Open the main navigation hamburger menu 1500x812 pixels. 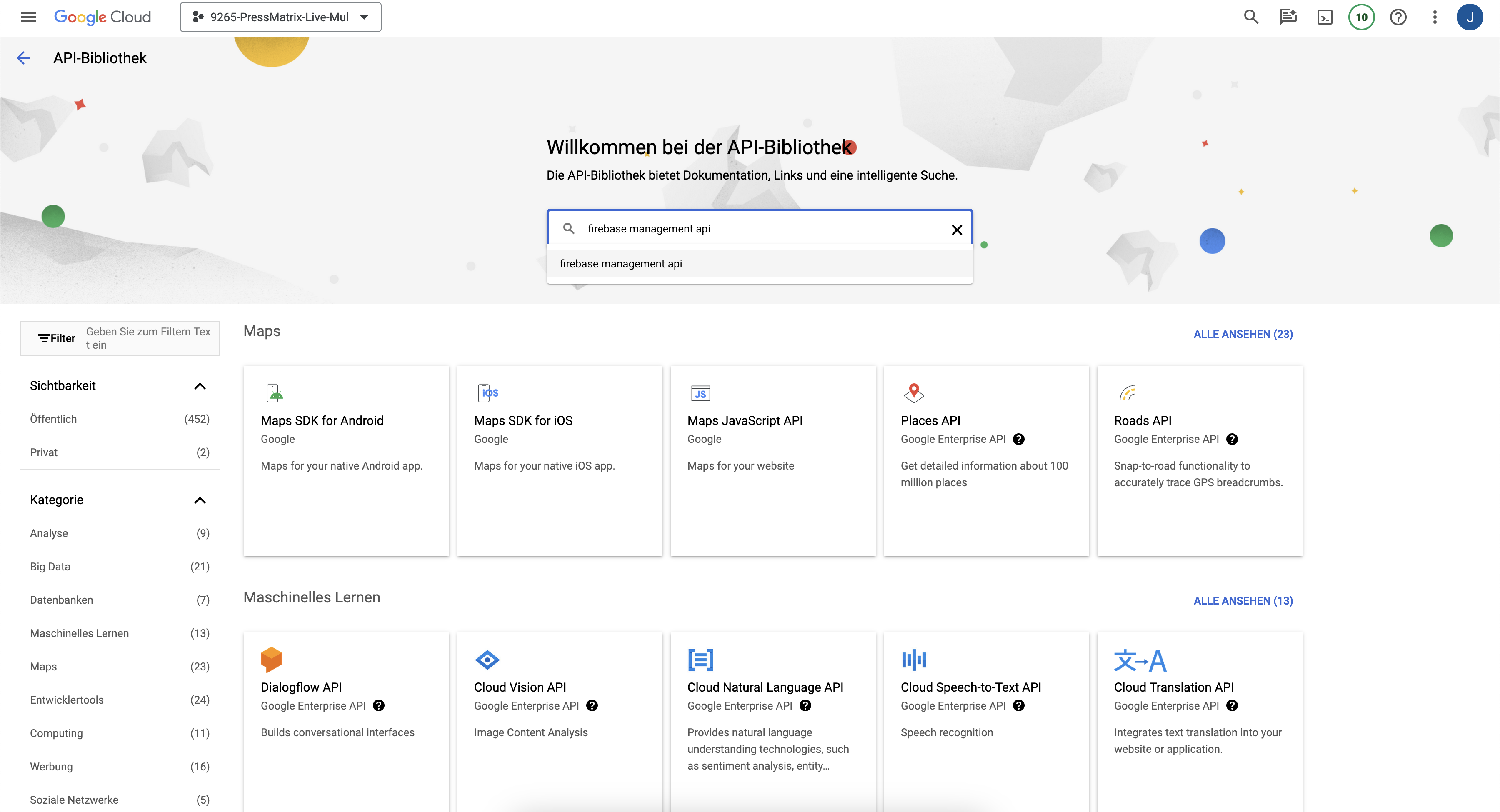click(28, 17)
